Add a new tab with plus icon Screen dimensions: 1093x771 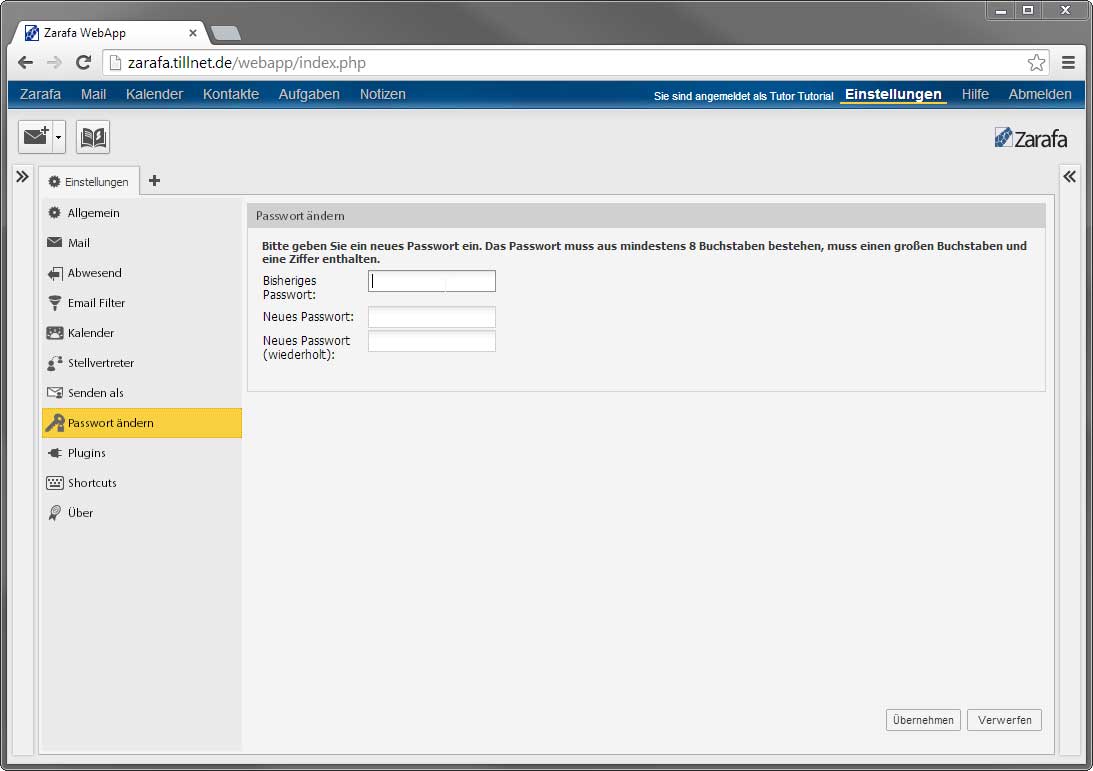click(154, 181)
